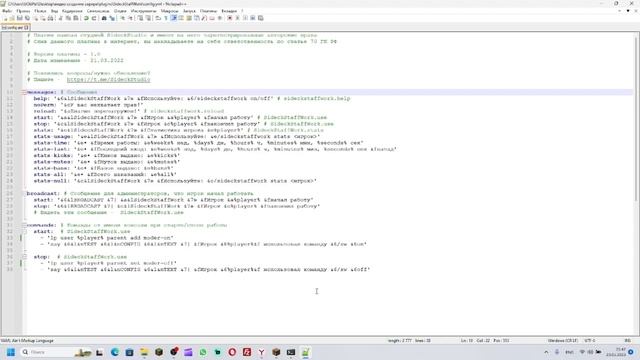Click the Close document toolbar icon
This screenshot has width=640, height=360.
click(x=36, y=18)
